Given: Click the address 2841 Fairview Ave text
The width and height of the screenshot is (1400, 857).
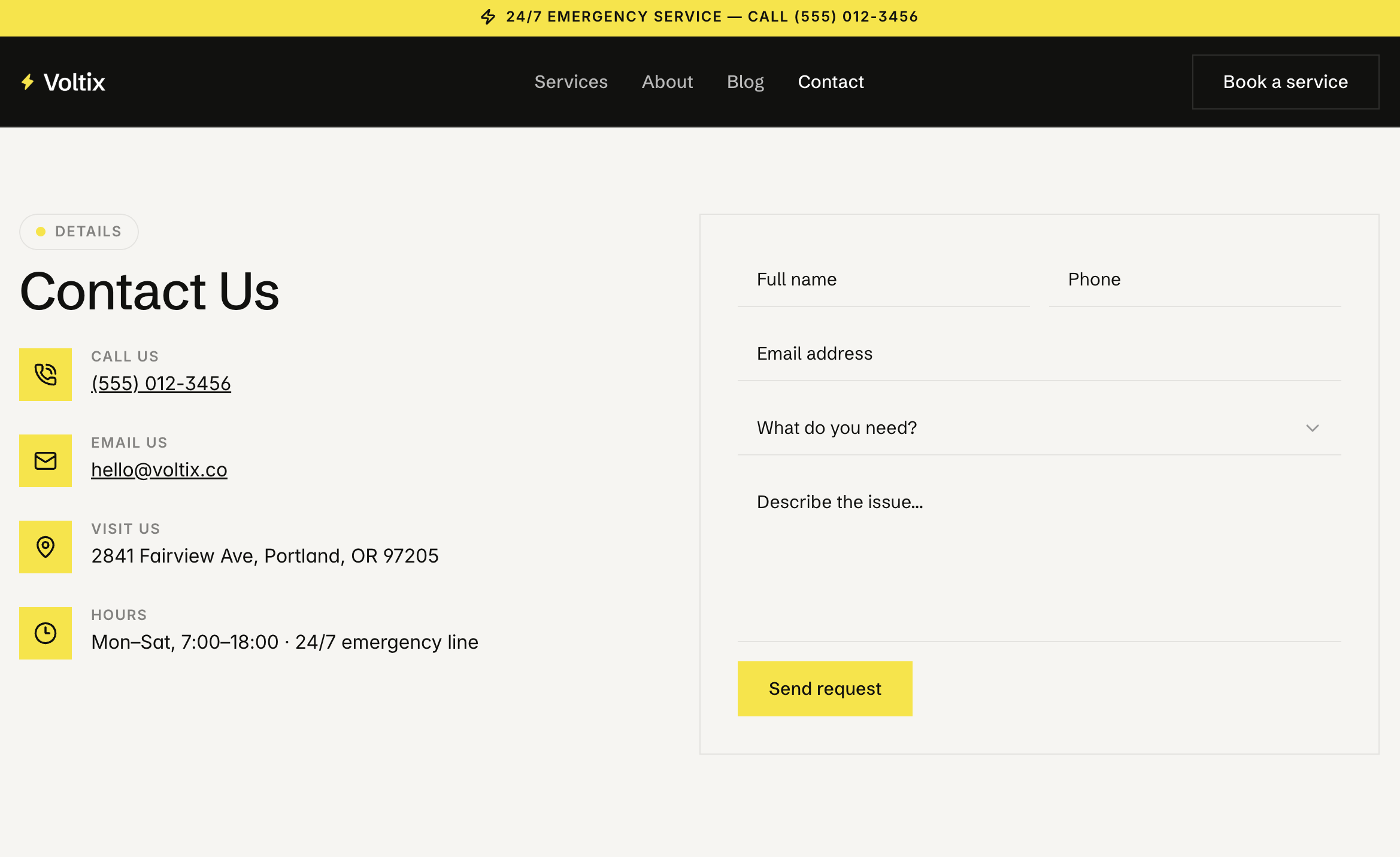Looking at the screenshot, I should [265, 556].
